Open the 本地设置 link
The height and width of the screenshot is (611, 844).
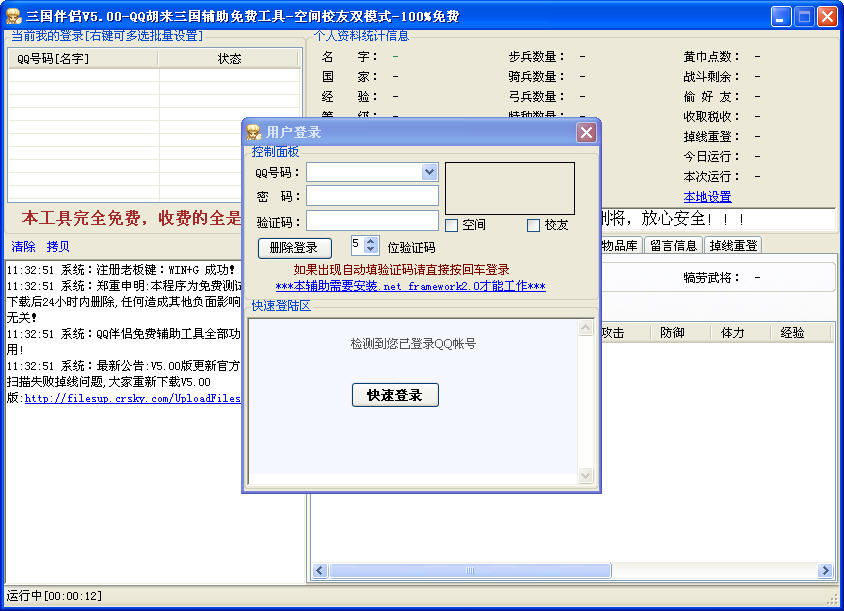click(707, 197)
